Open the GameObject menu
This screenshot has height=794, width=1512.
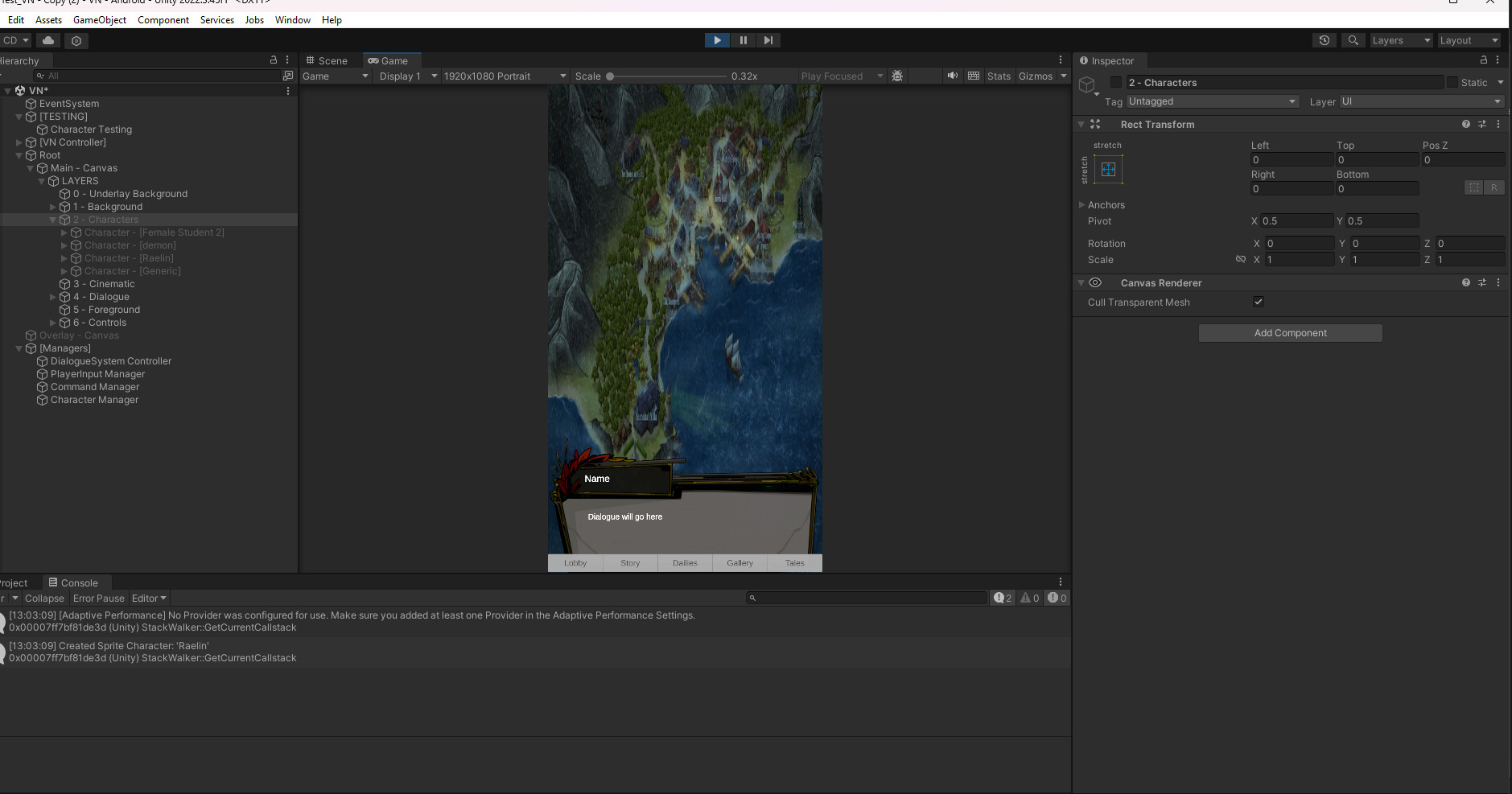100,19
